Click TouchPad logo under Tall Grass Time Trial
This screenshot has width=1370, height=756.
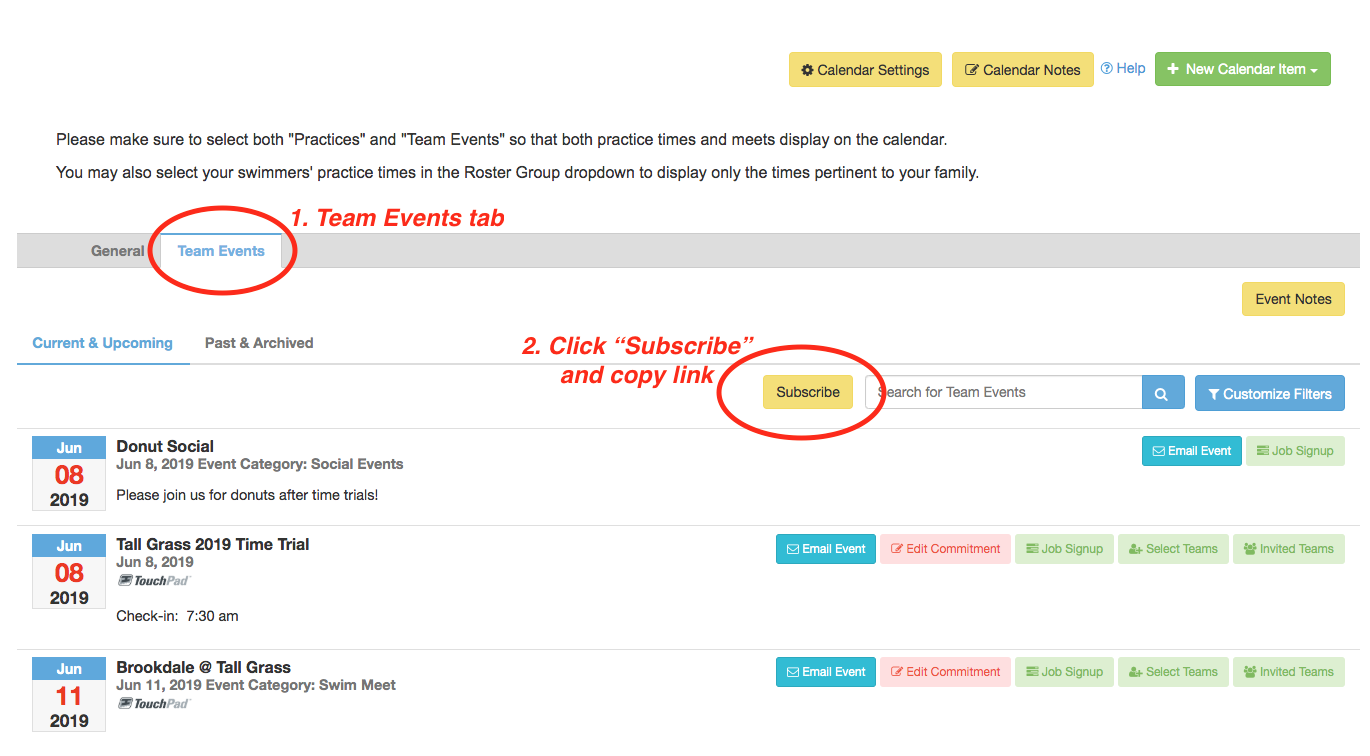153,581
